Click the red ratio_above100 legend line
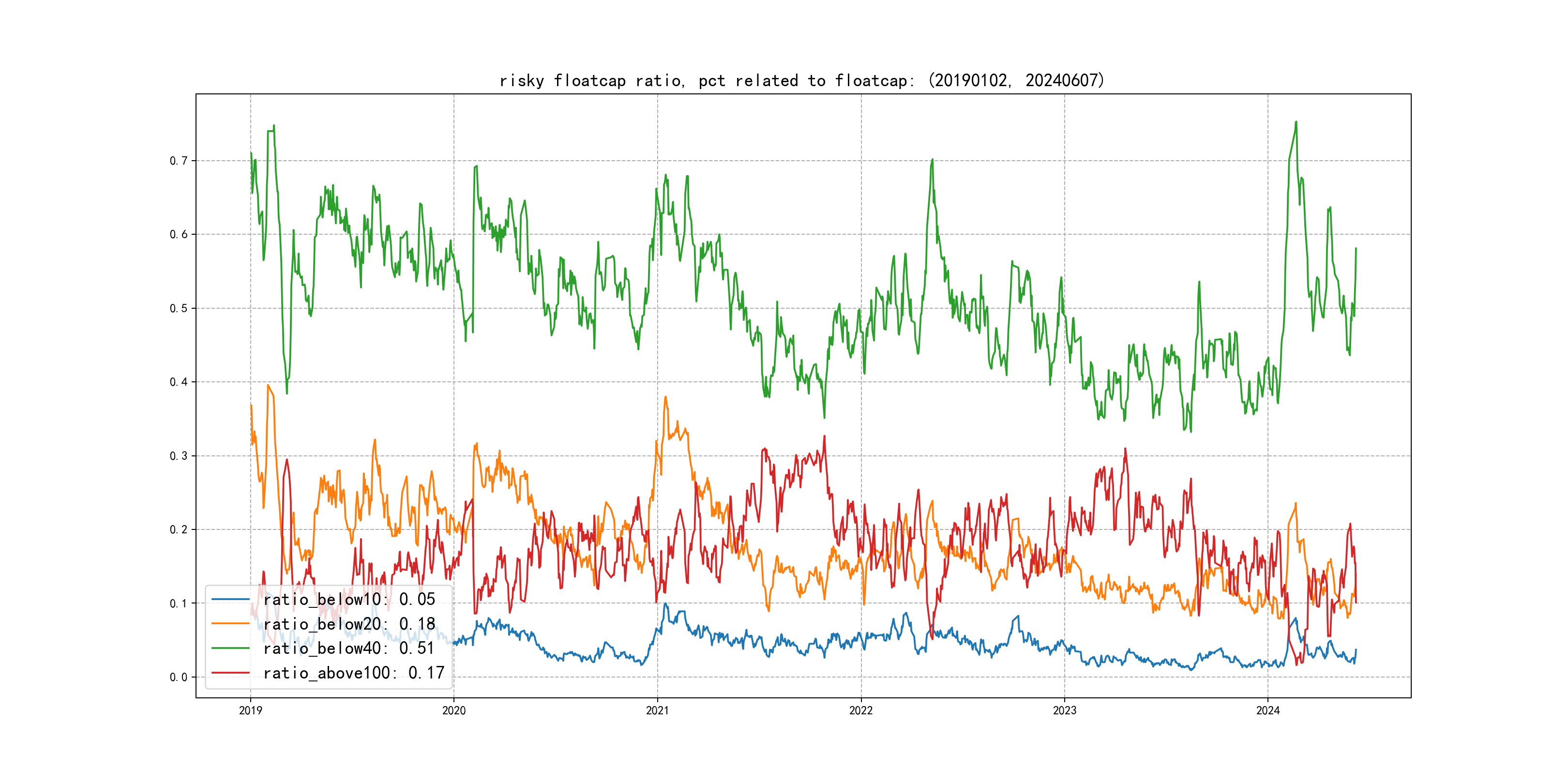The height and width of the screenshot is (784, 1568). tap(230, 673)
